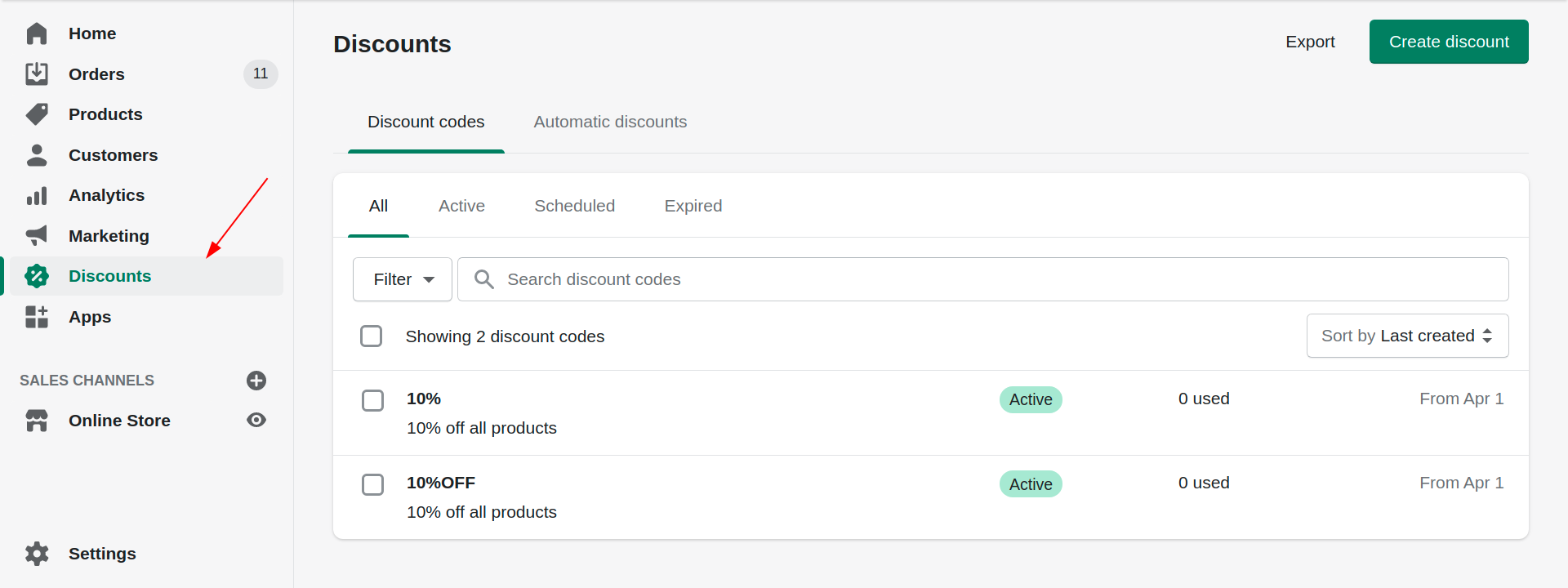Image resolution: width=1568 pixels, height=588 pixels.
Task: Click '10% off all products' under 10%OFF
Action: [x=482, y=512]
